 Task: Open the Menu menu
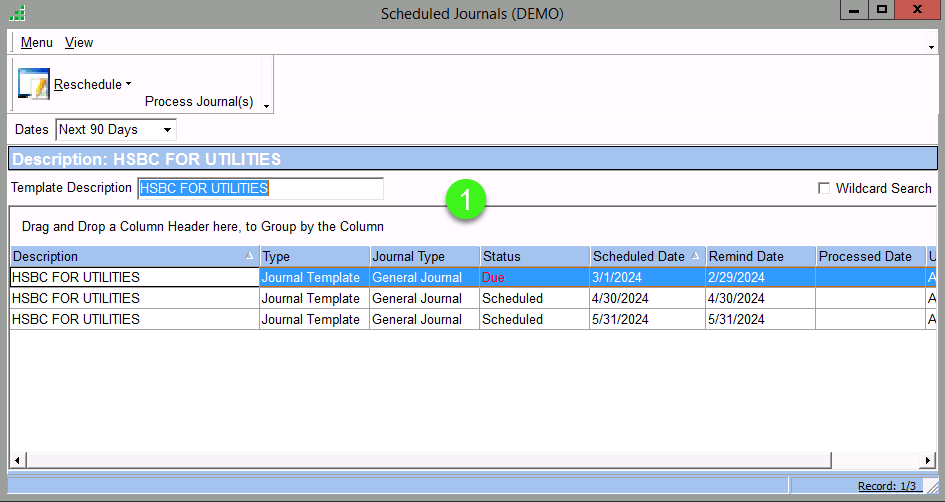(x=37, y=43)
